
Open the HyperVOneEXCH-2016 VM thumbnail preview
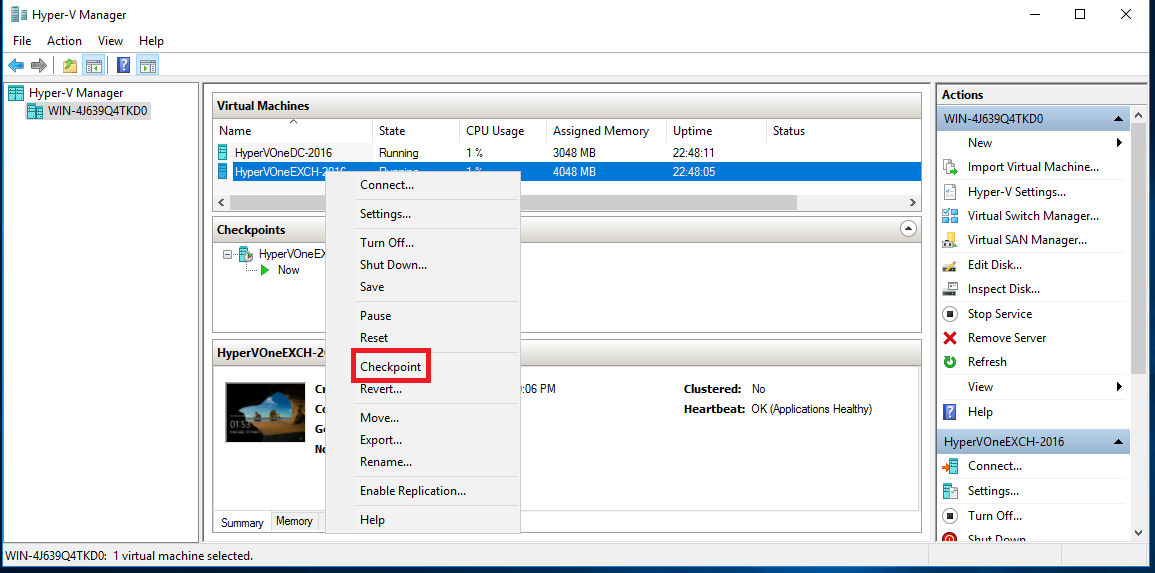[265, 412]
